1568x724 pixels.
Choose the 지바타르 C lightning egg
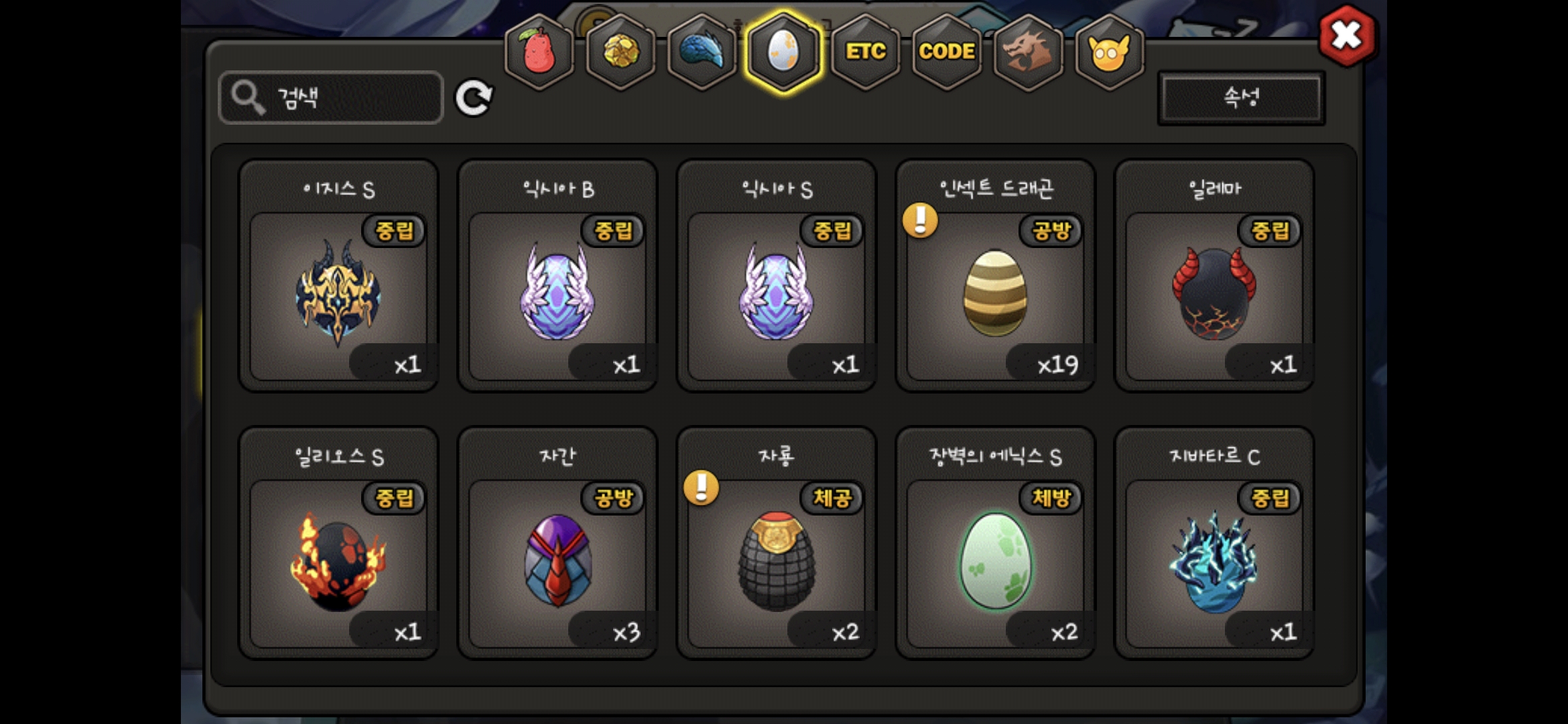pyautogui.click(x=1214, y=543)
